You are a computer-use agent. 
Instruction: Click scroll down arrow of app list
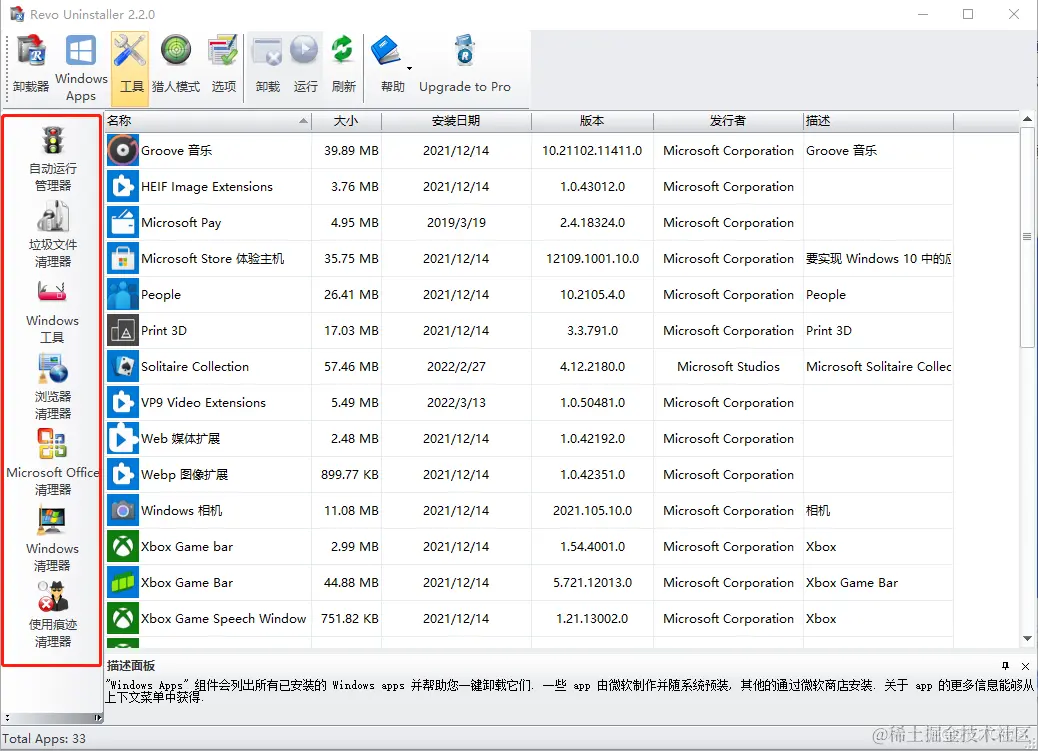1027,638
